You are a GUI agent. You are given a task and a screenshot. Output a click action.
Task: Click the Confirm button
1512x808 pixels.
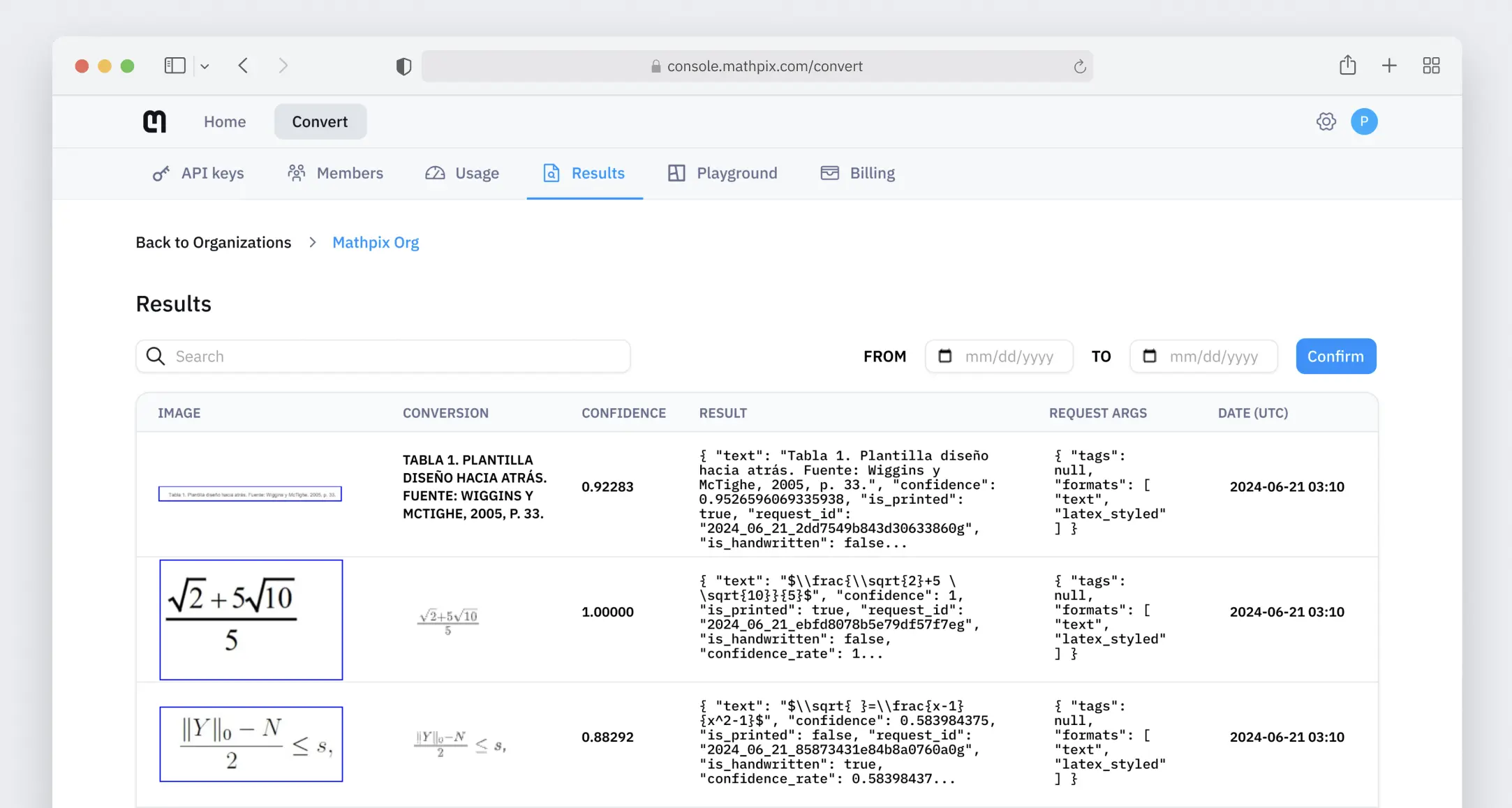(x=1336, y=355)
